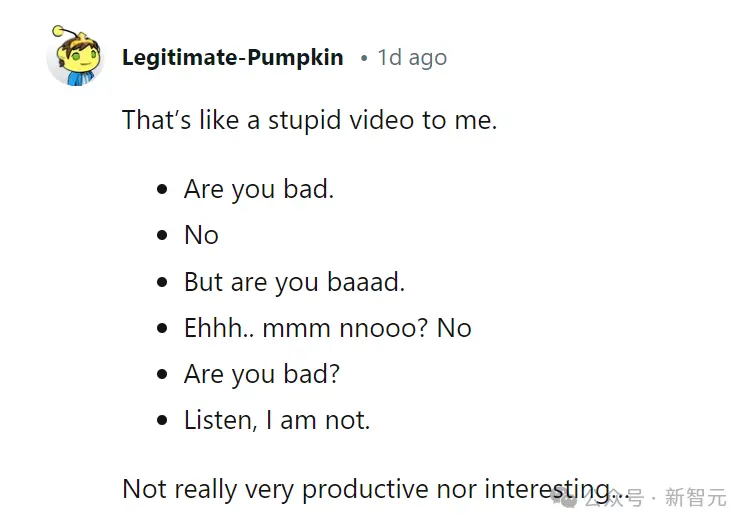Screen dimensions: 751x528
Task: Click the line "That's like a stupid video to me."
Action: coord(309,120)
